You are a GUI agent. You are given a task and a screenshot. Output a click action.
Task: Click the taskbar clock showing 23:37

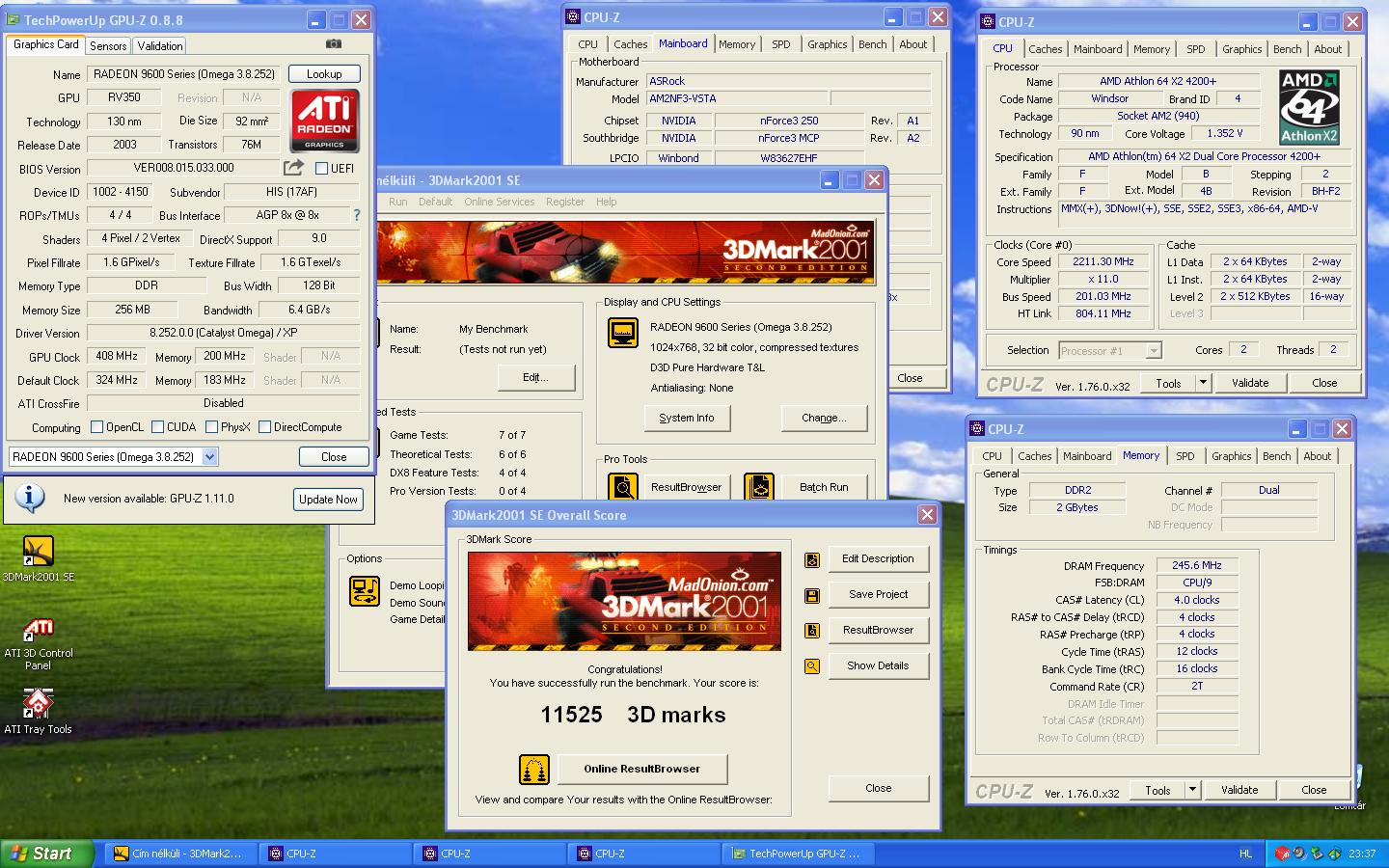(1362, 854)
